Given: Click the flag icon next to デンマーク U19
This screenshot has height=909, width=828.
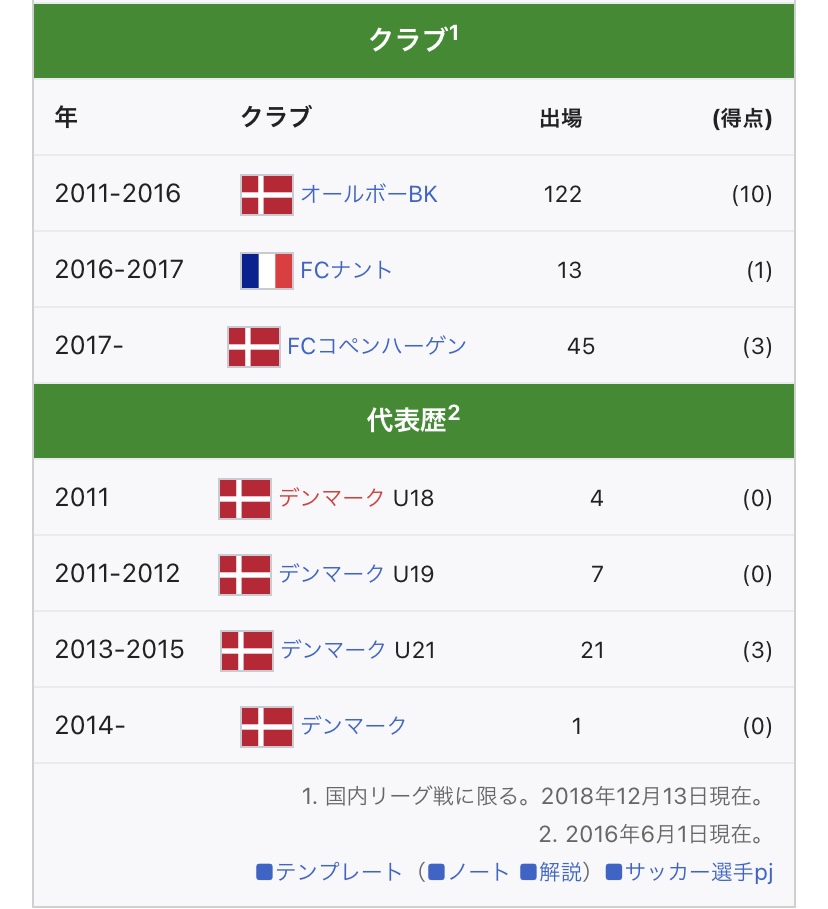Looking at the screenshot, I should 245,574.
